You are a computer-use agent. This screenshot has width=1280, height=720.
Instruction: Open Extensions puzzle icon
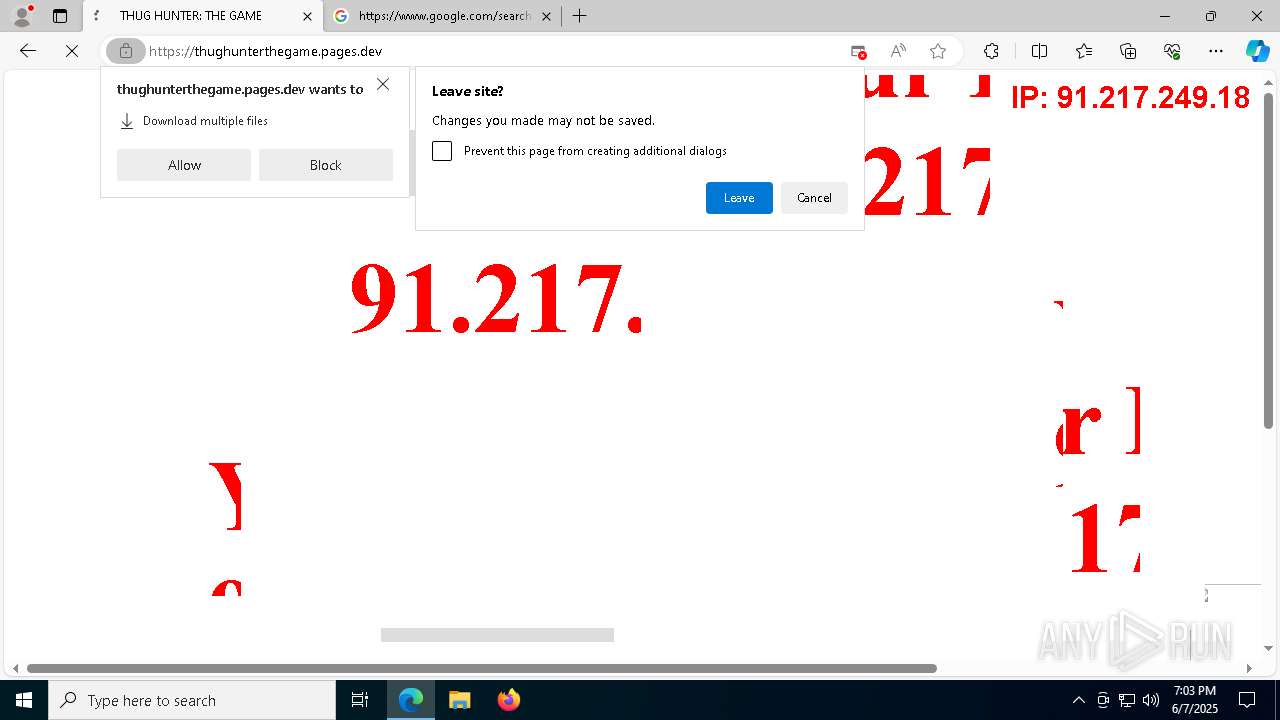[991, 51]
